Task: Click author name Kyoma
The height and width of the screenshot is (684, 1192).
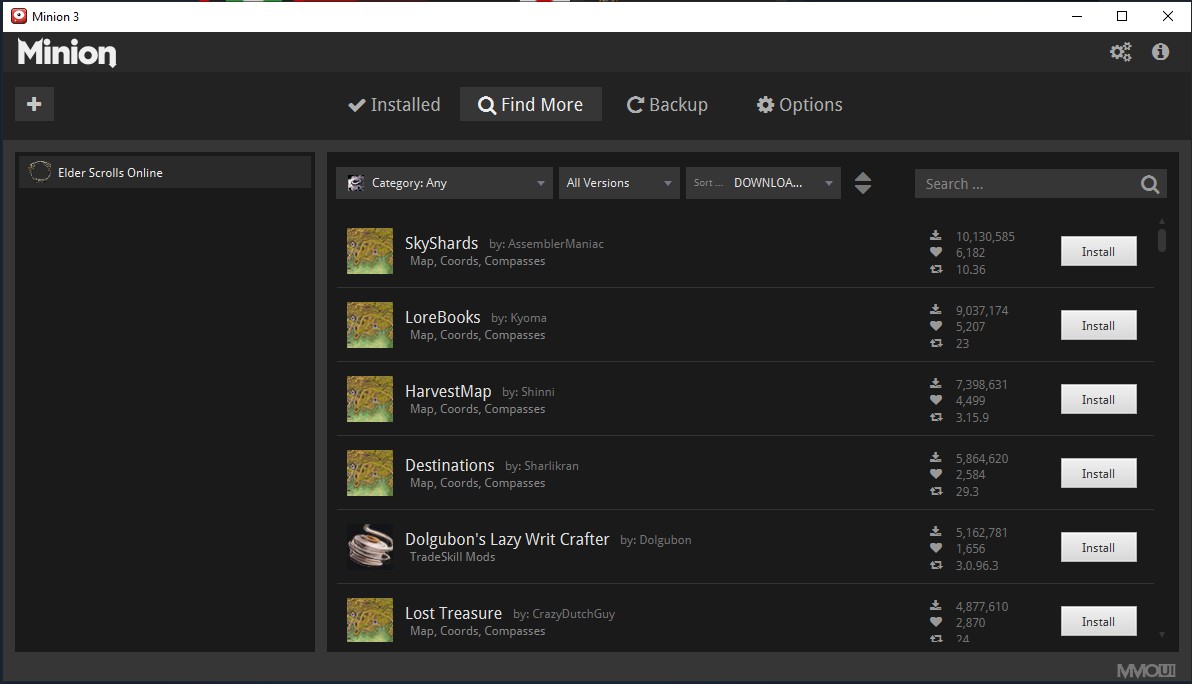Action: point(528,318)
